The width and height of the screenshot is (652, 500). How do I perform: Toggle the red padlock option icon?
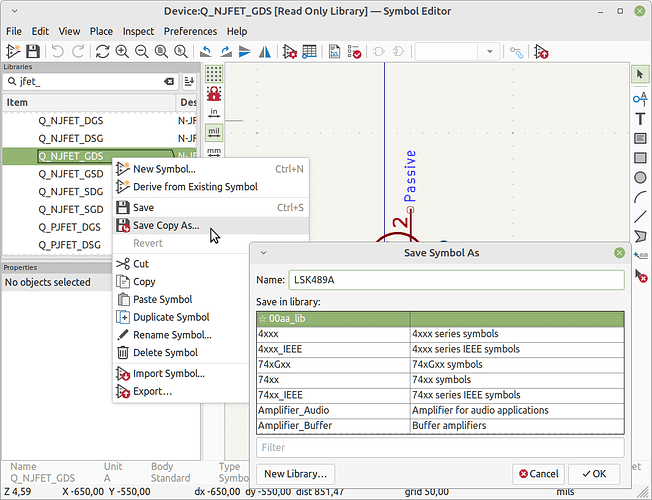[214, 94]
